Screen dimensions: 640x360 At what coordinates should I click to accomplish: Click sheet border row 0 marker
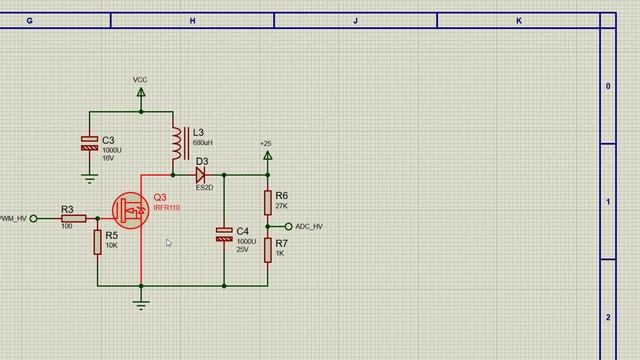point(608,86)
